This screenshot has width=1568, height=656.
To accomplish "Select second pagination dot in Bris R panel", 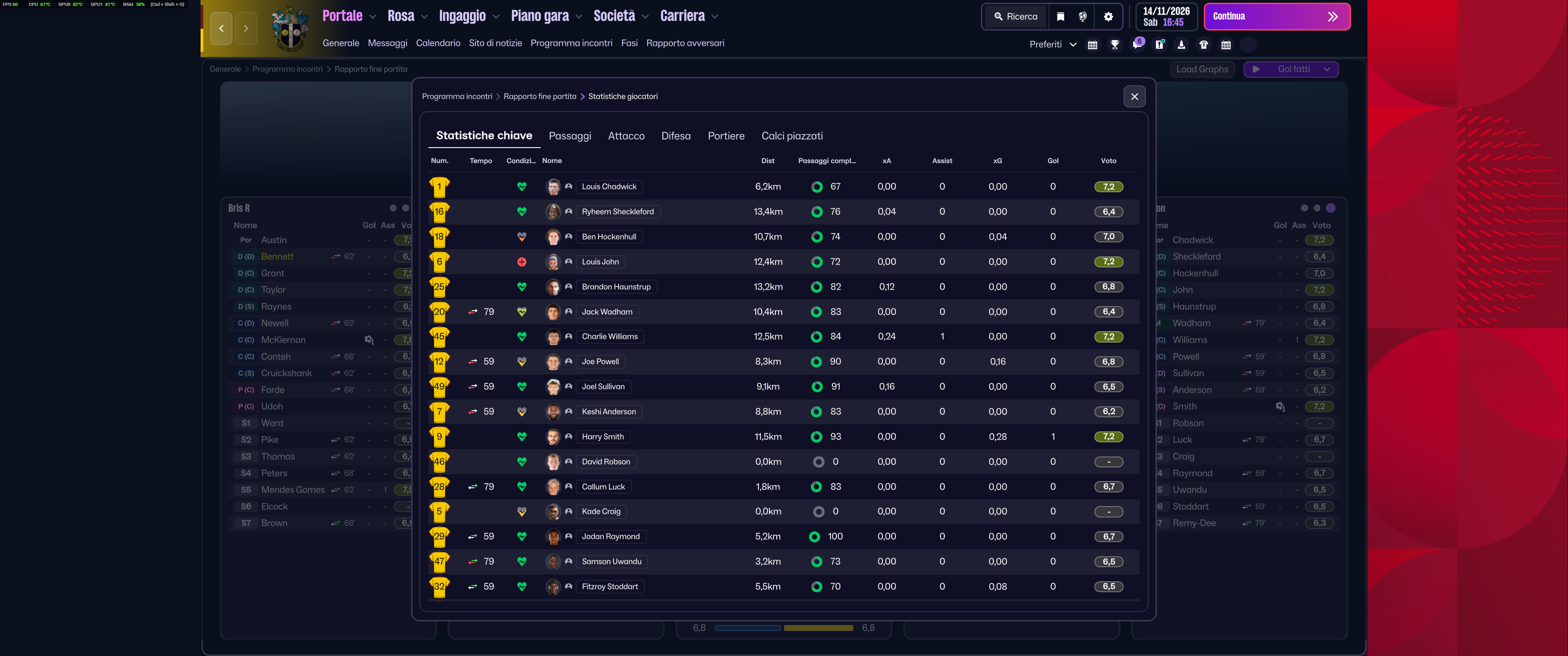I will [405, 208].
